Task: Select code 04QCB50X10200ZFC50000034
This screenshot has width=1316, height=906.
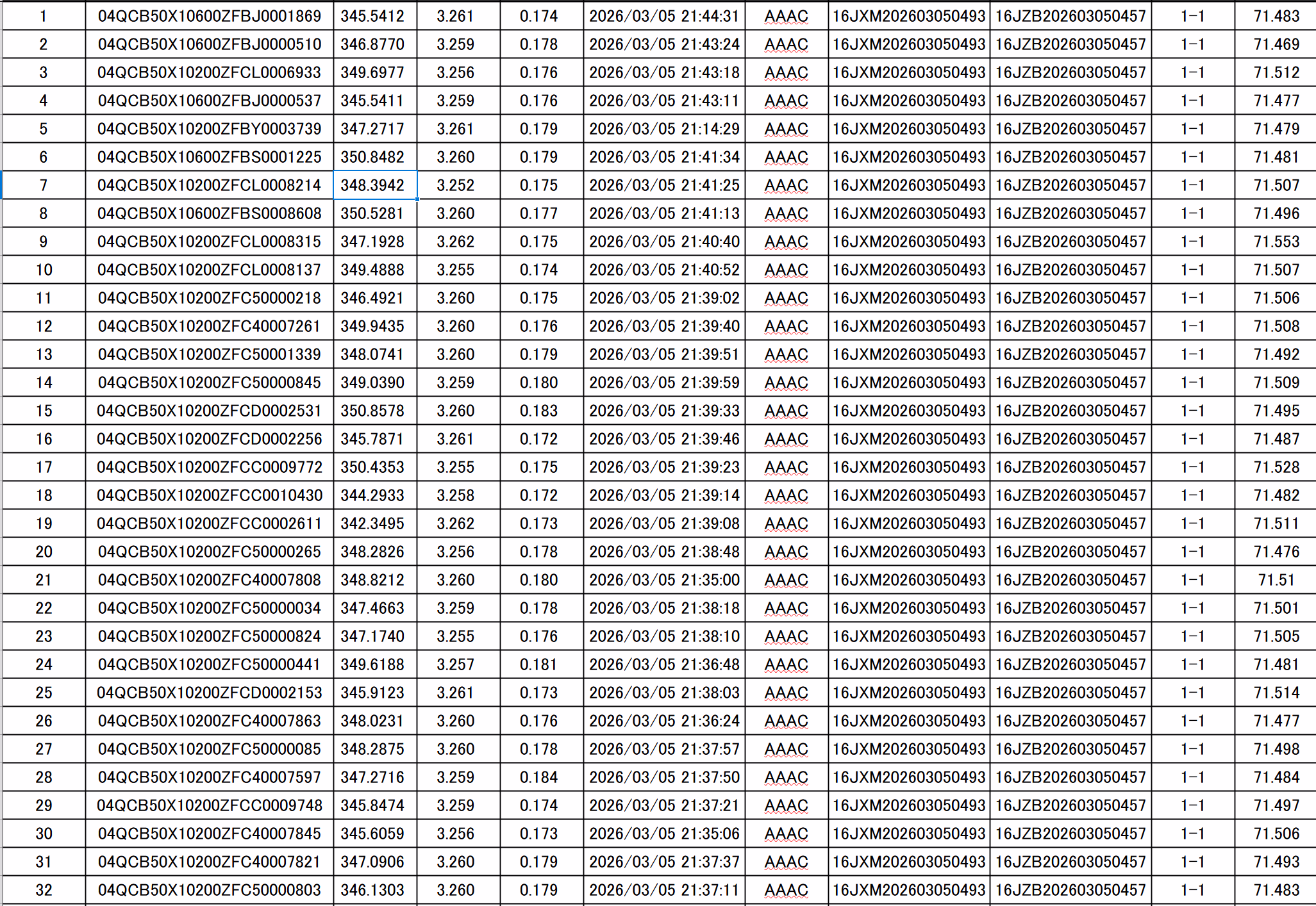Action: point(210,608)
